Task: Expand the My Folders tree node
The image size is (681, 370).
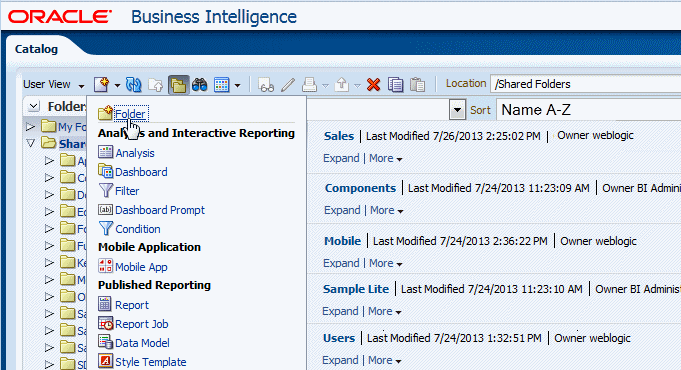Action: coord(30,127)
